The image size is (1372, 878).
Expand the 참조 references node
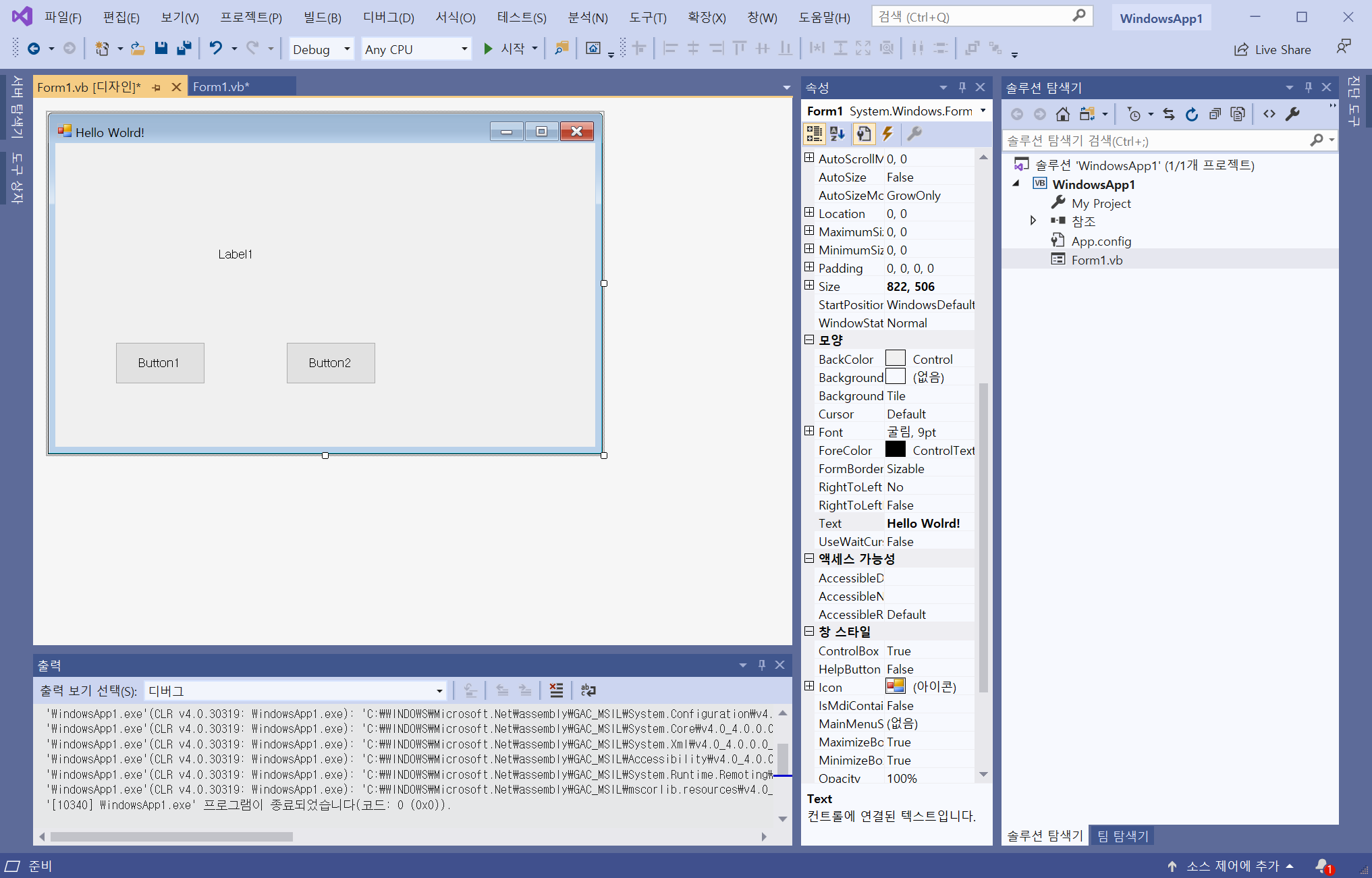(x=1033, y=221)
